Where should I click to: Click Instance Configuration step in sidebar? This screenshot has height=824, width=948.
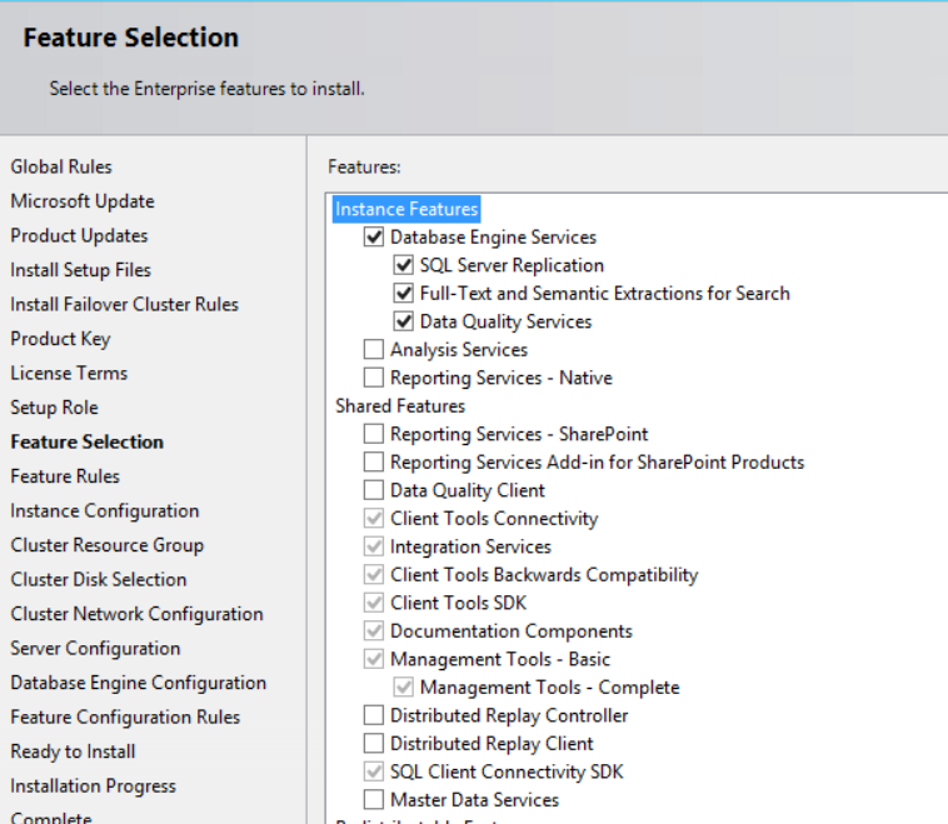click(x=105, y=511)
